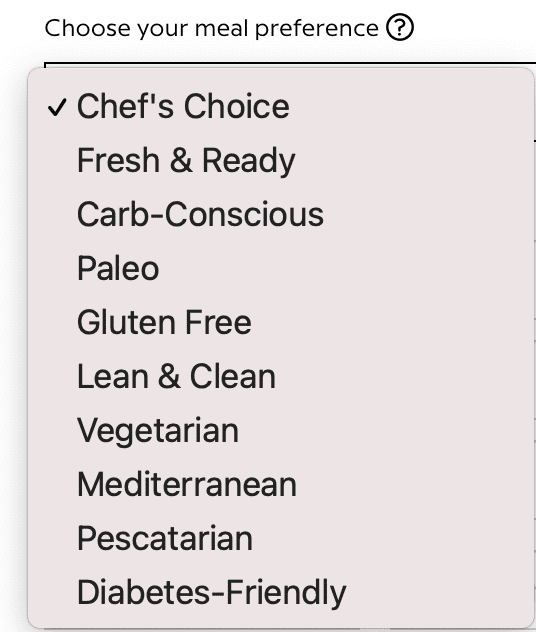The image size is (536, 632).
Task: Choose the Fresh & Ready option
Action: click(281, 160)
